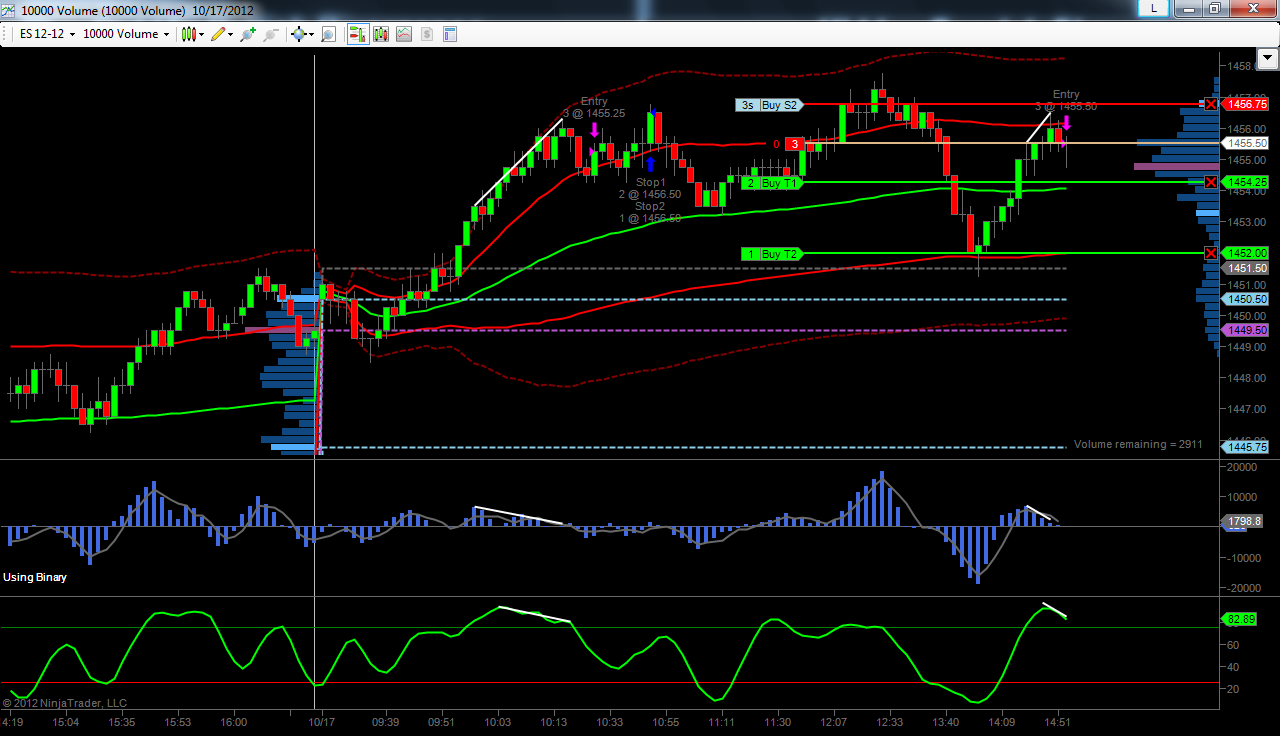Select the 1 Buy T2 target order label

point(772,254)
